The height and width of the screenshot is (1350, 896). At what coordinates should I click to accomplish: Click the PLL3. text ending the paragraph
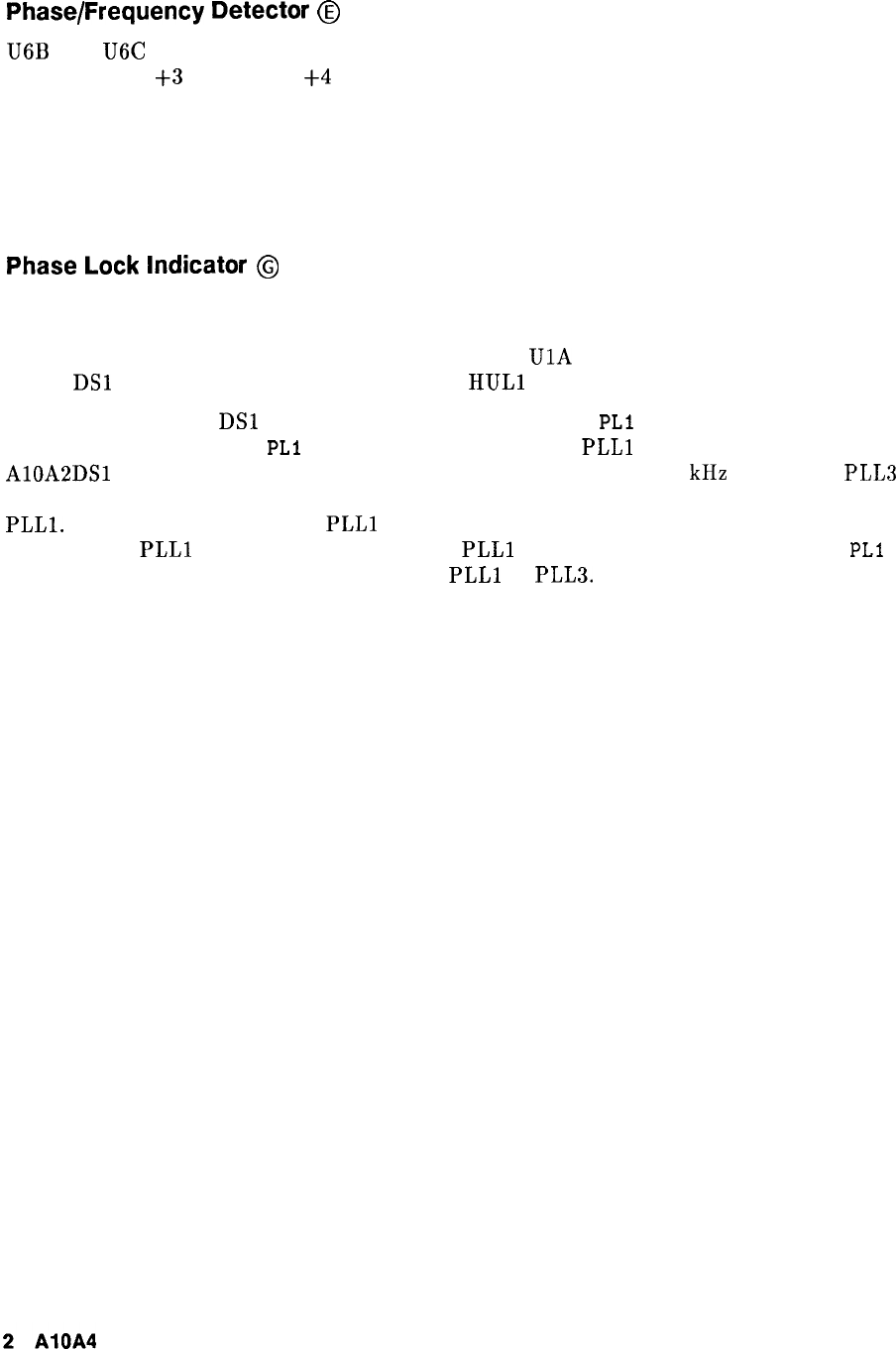pyautogui.click(x=565, y=576)
